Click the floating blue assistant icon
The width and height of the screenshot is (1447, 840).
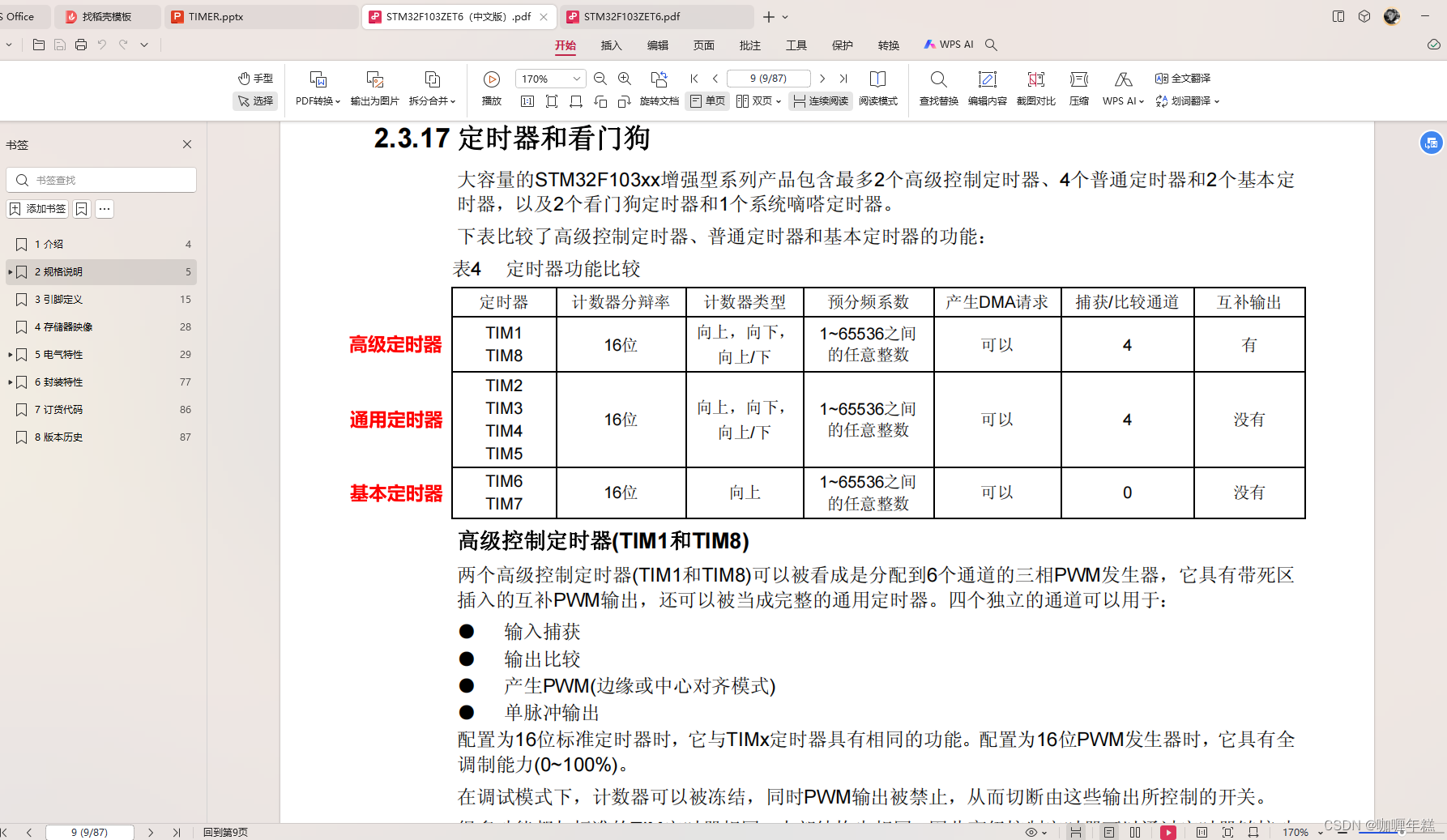point(1432,143)
